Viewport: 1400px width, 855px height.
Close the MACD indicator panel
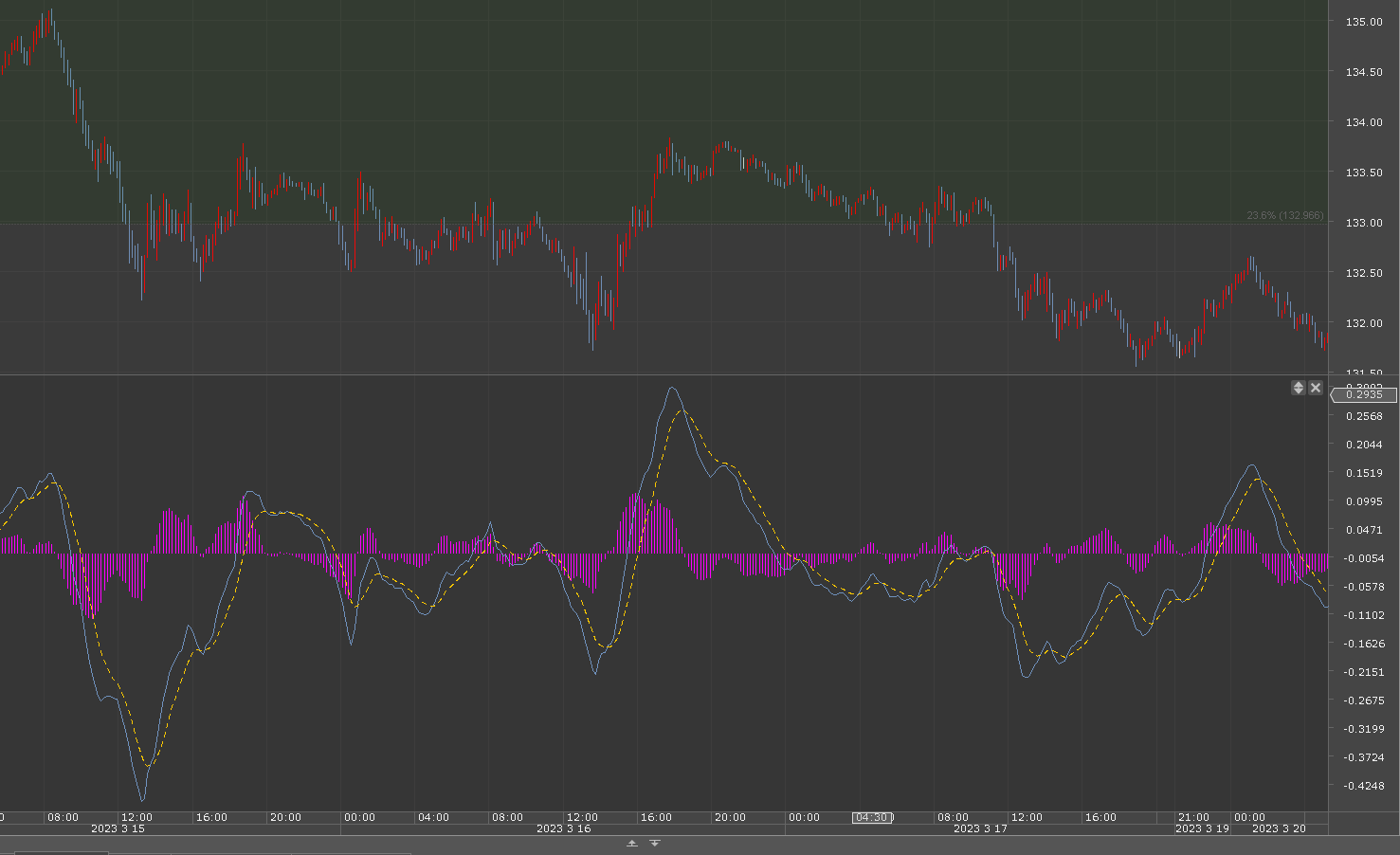pos(1316,388)
